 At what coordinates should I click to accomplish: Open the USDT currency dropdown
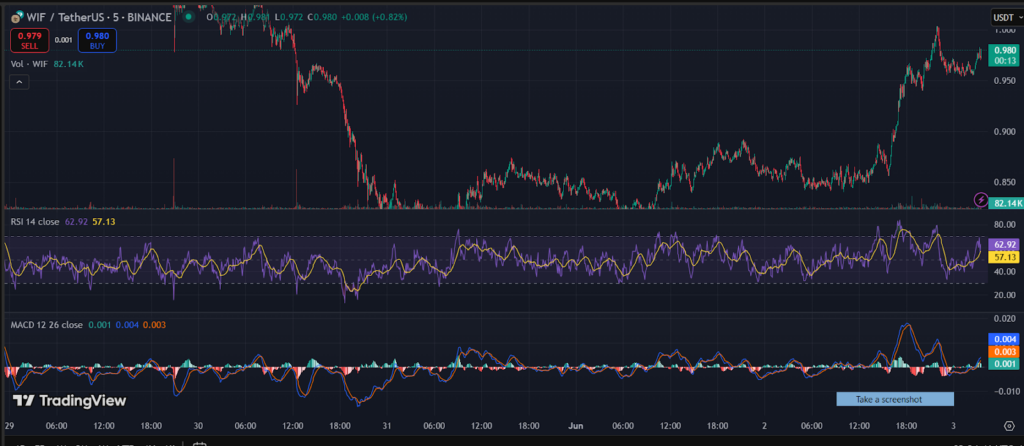(1003, 17)
